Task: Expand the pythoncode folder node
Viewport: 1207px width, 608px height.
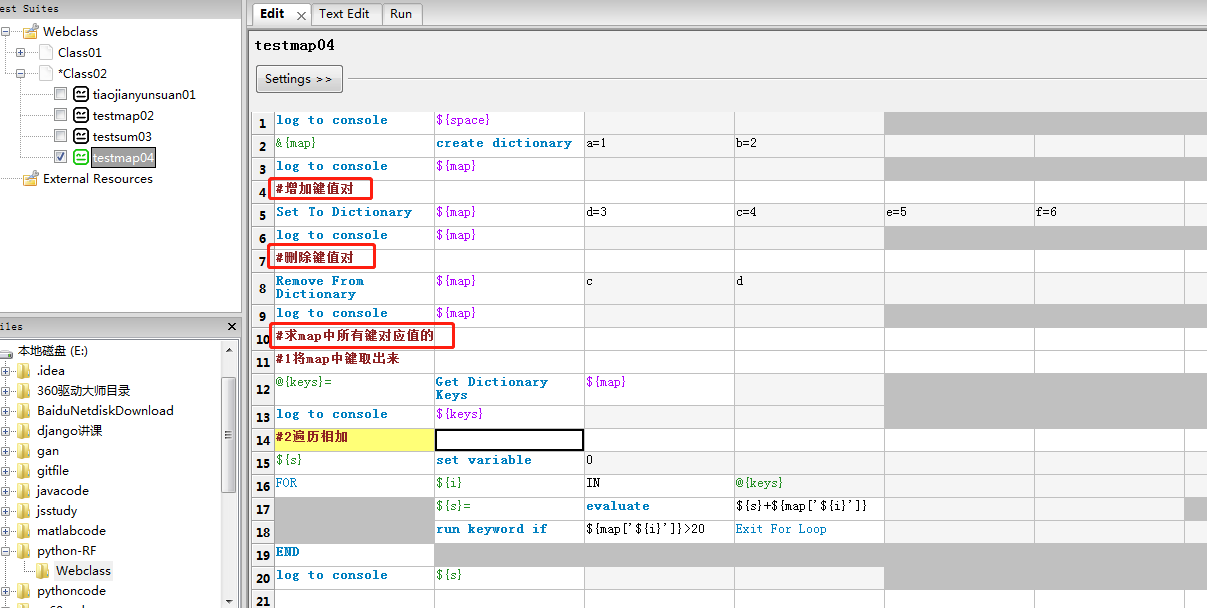Action: [6, 591]
